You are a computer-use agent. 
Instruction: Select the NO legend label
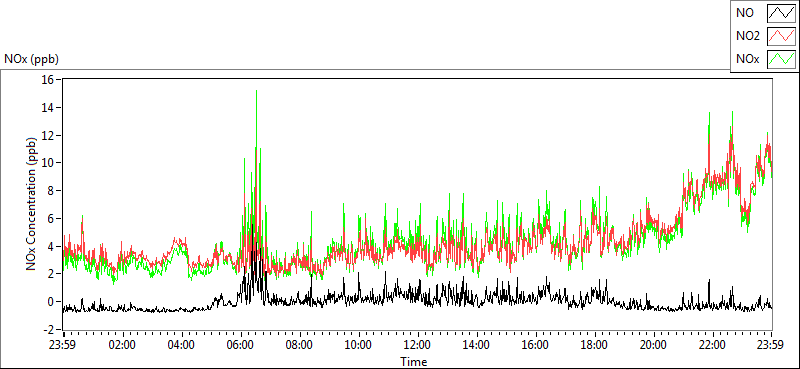(x=745, y=14)
